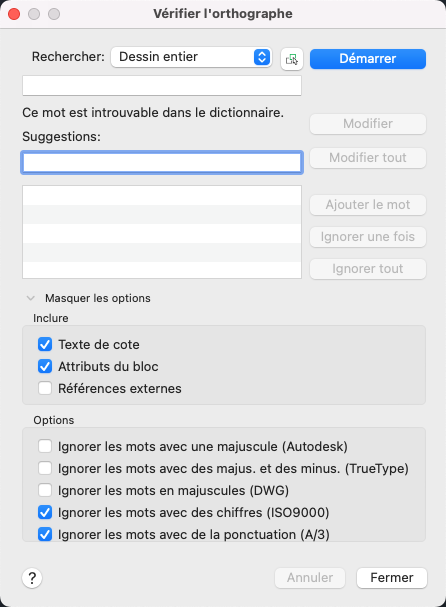Close the dialog with red window button
446x607 pixels.
14,14
